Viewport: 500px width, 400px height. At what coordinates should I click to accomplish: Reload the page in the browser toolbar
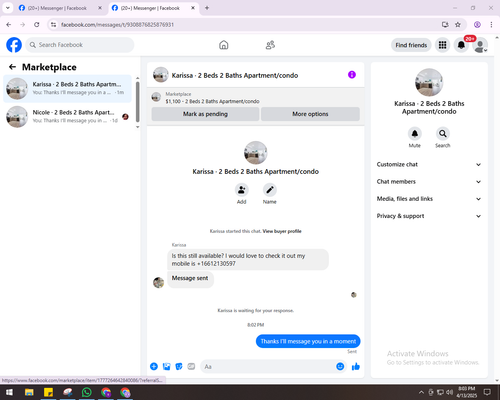tap(37, 24)
